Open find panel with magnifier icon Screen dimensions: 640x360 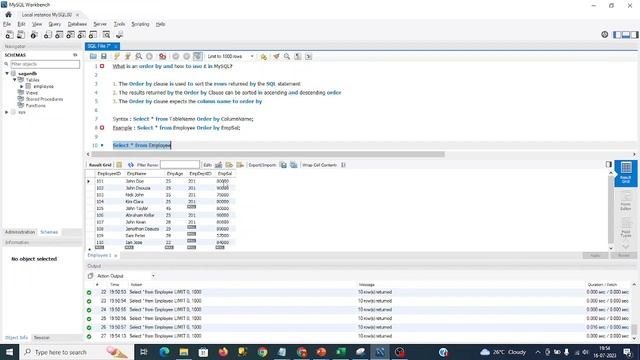tap(287, 56)
